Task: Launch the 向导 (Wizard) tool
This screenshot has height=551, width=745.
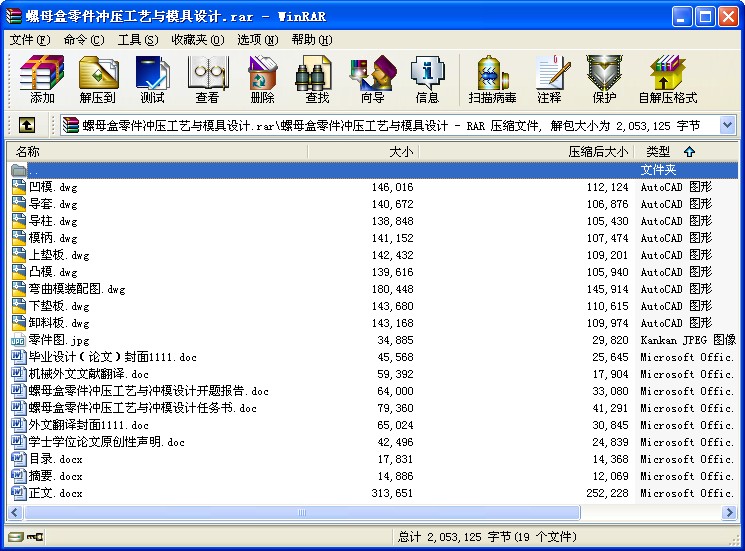Action: [372, 80]
